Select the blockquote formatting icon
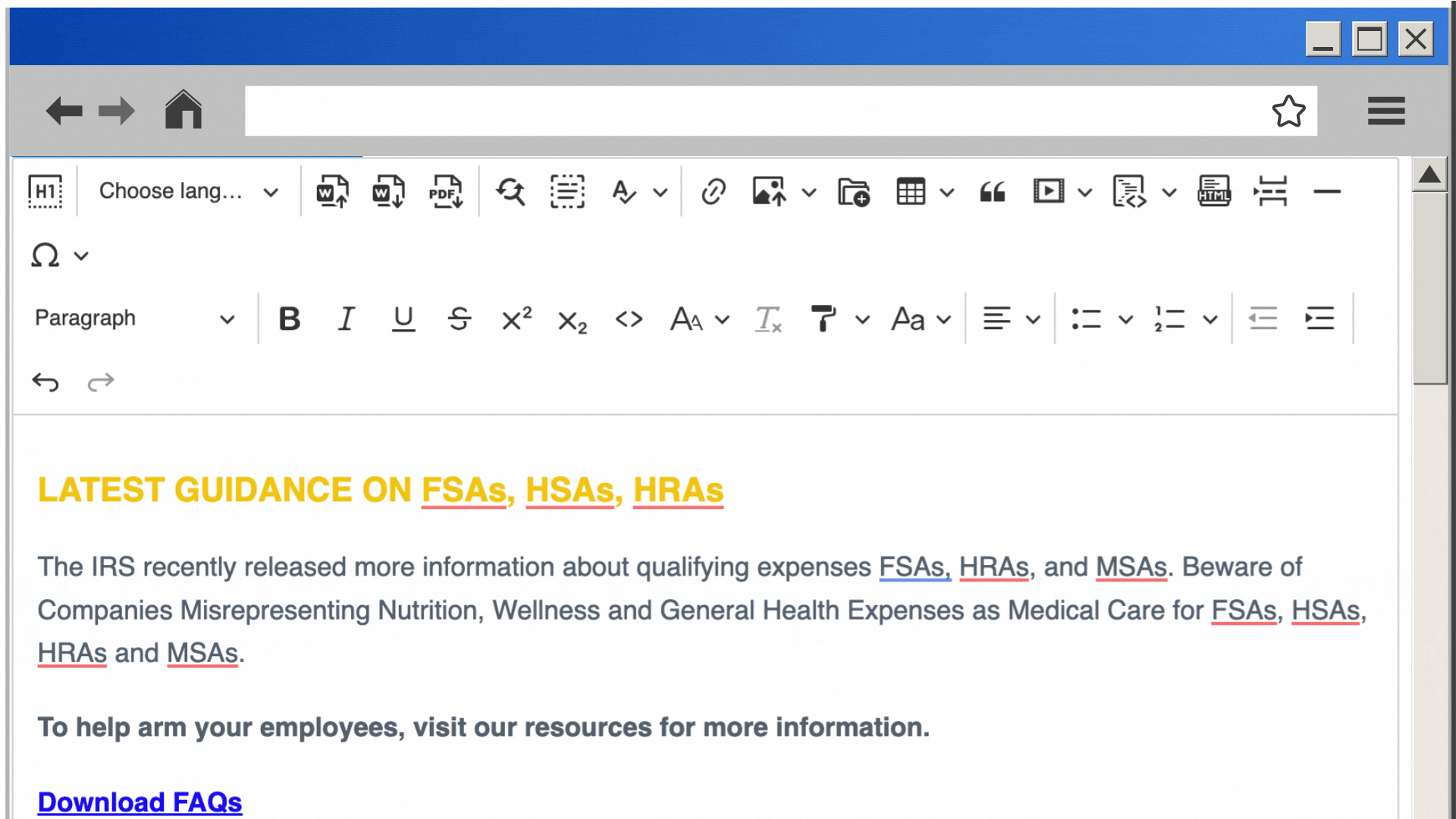 [992, 191]
